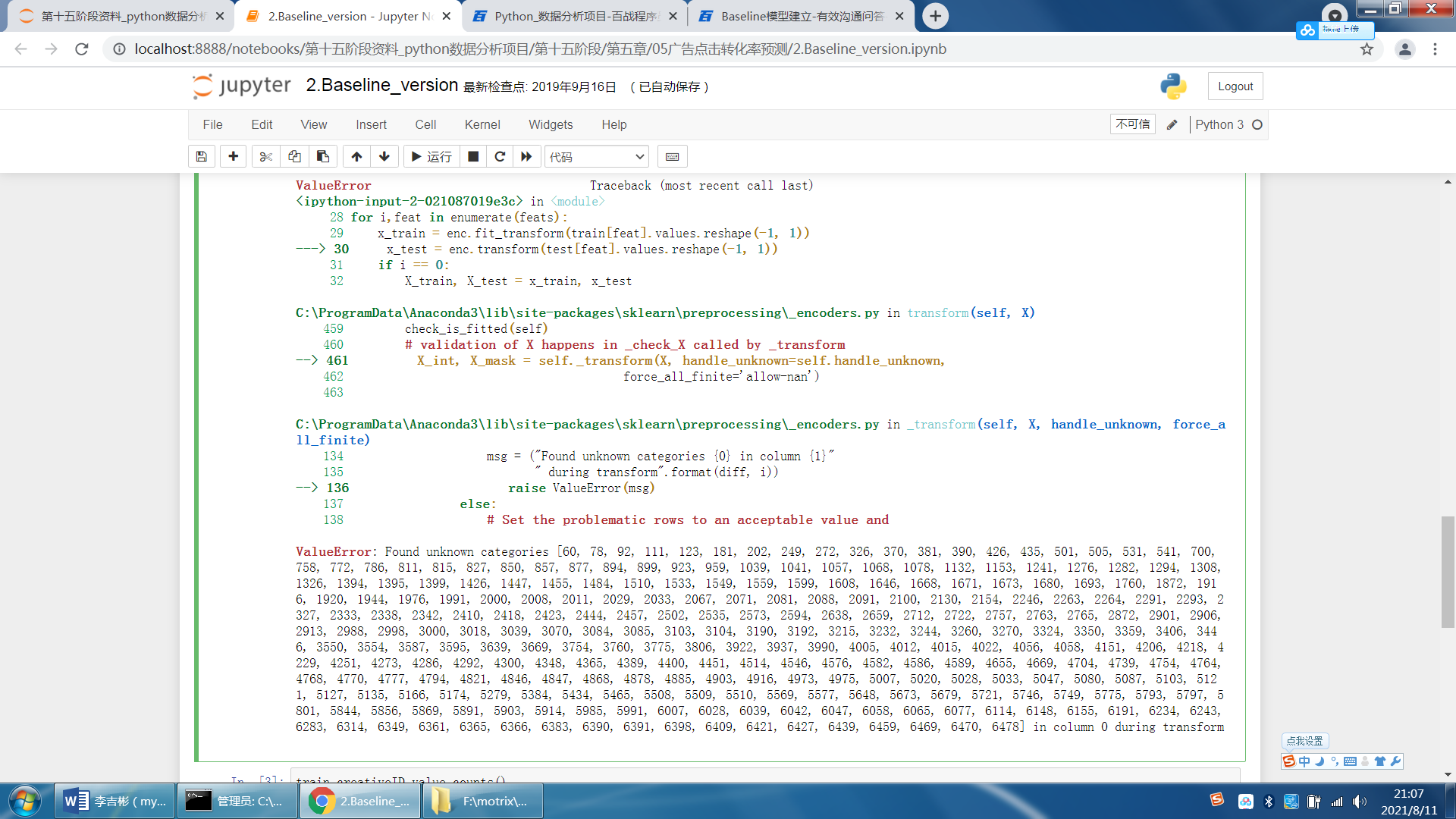The height and width of the screenshot is (819, 1456).
Task: Run the current cell (运行)
Action: point(431,157)
